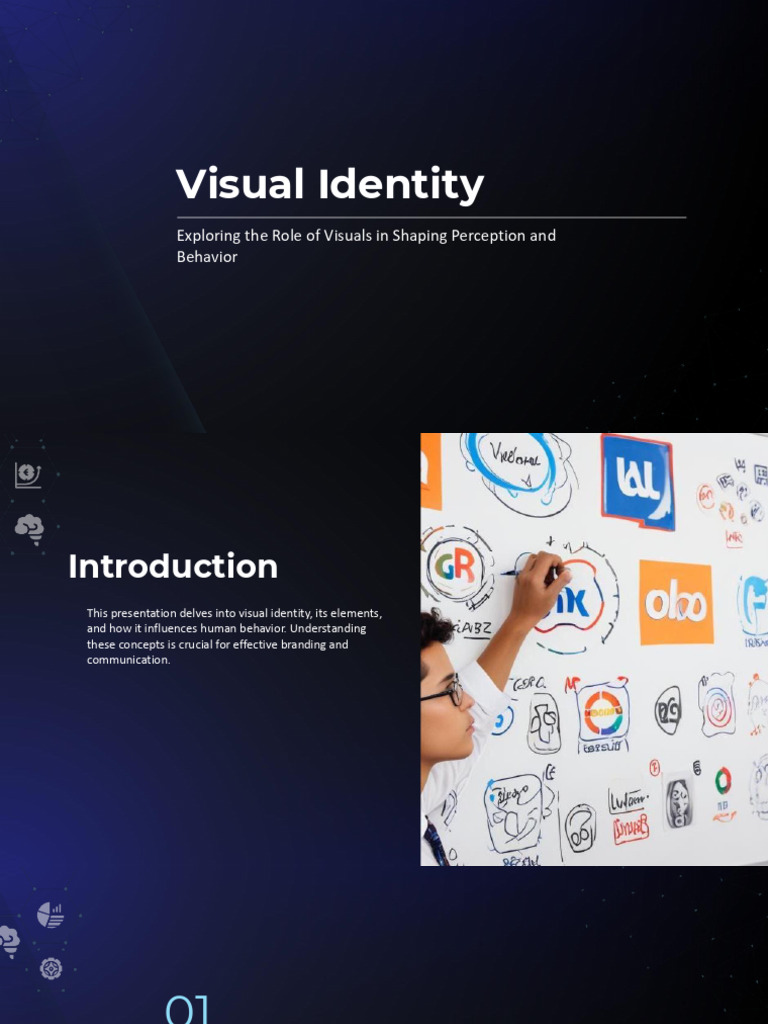Screen dimensions: 768x1024
Task: Click the pie chart icon near bottom
Action: tap(50, 915)
